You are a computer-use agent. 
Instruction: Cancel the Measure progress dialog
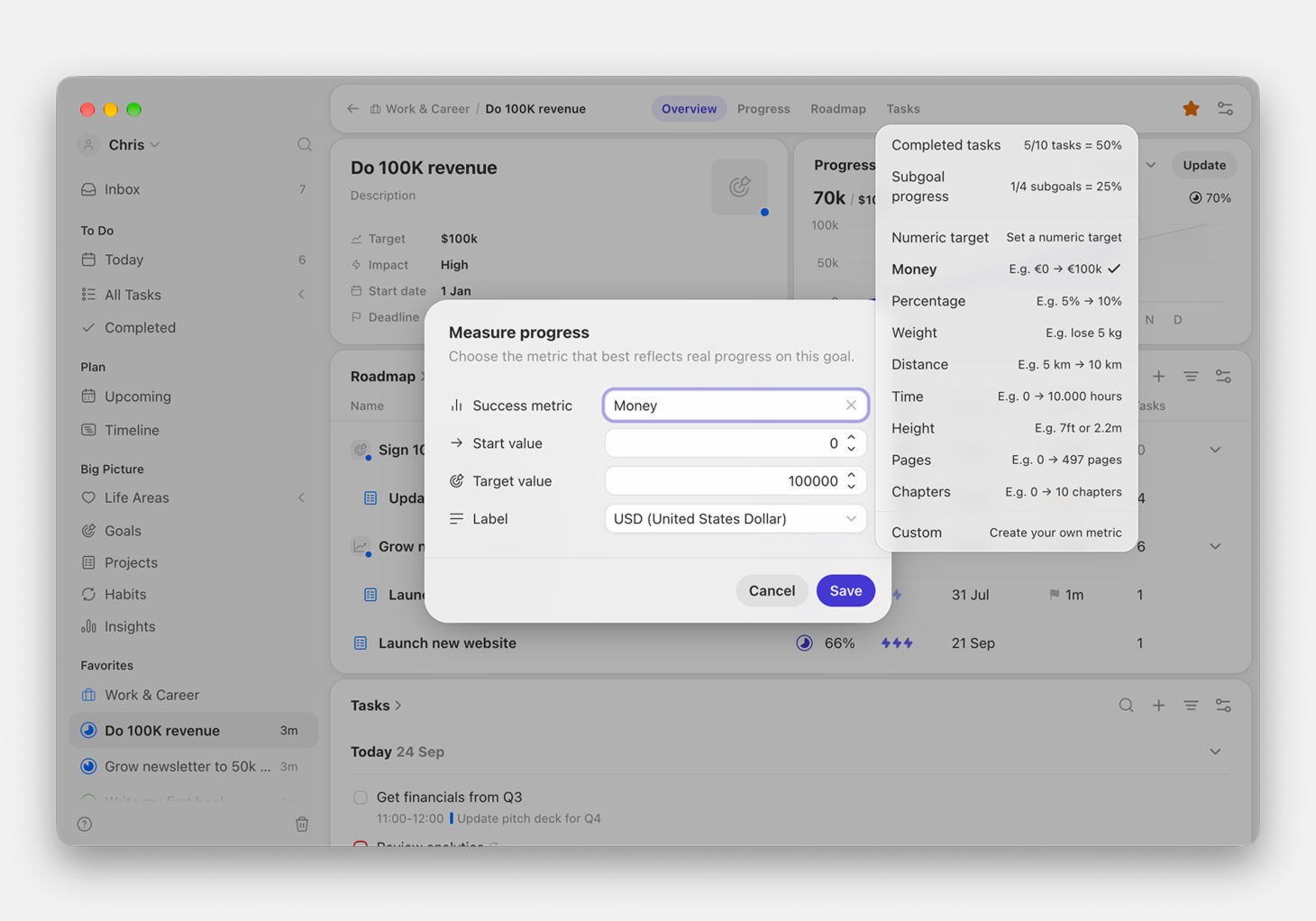[x=772, y=591]
